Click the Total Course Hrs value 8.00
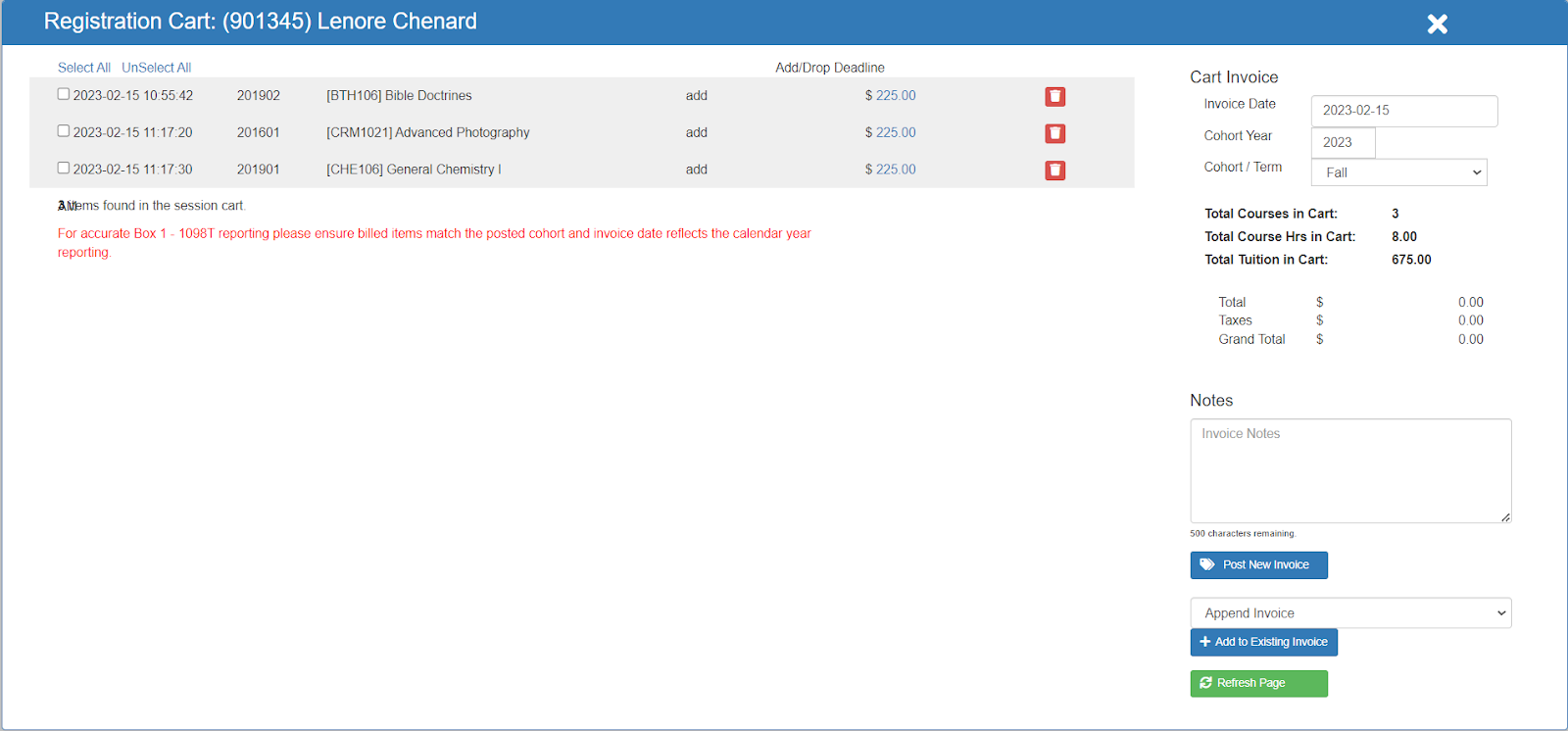The image size is (1568, 731). click(1404, 237)
